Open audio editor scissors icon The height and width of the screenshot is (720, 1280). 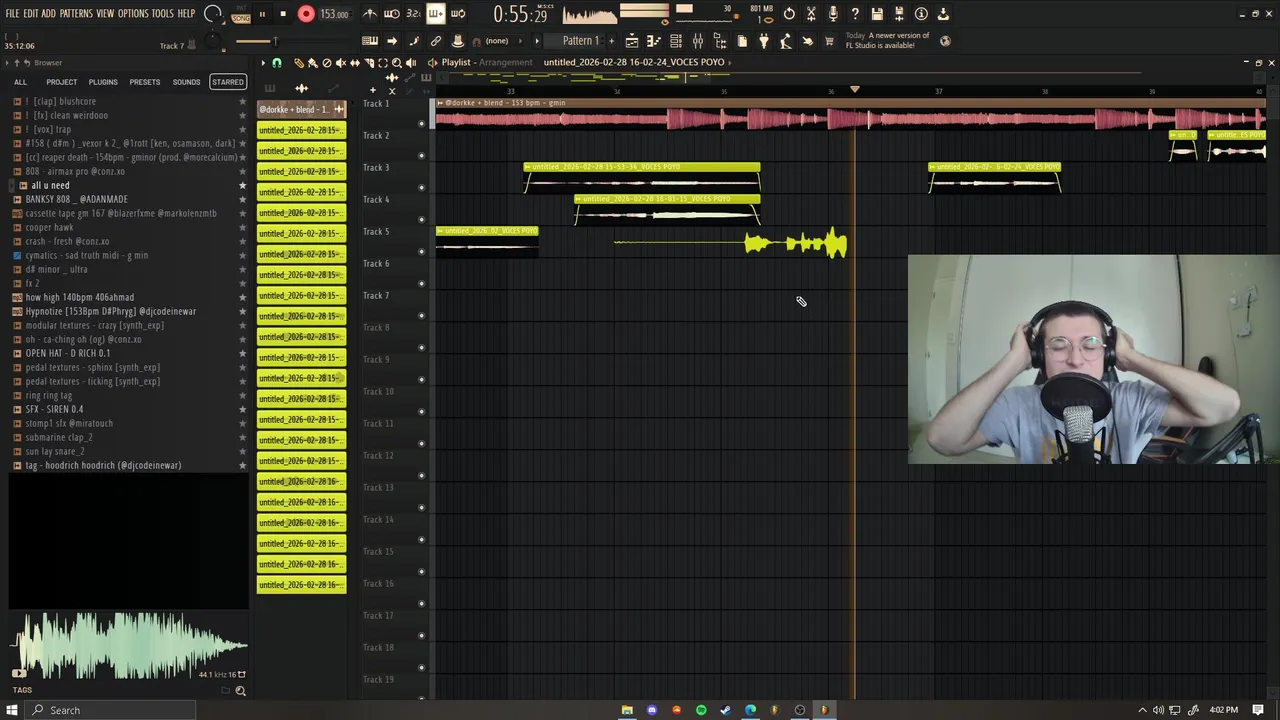811,14
